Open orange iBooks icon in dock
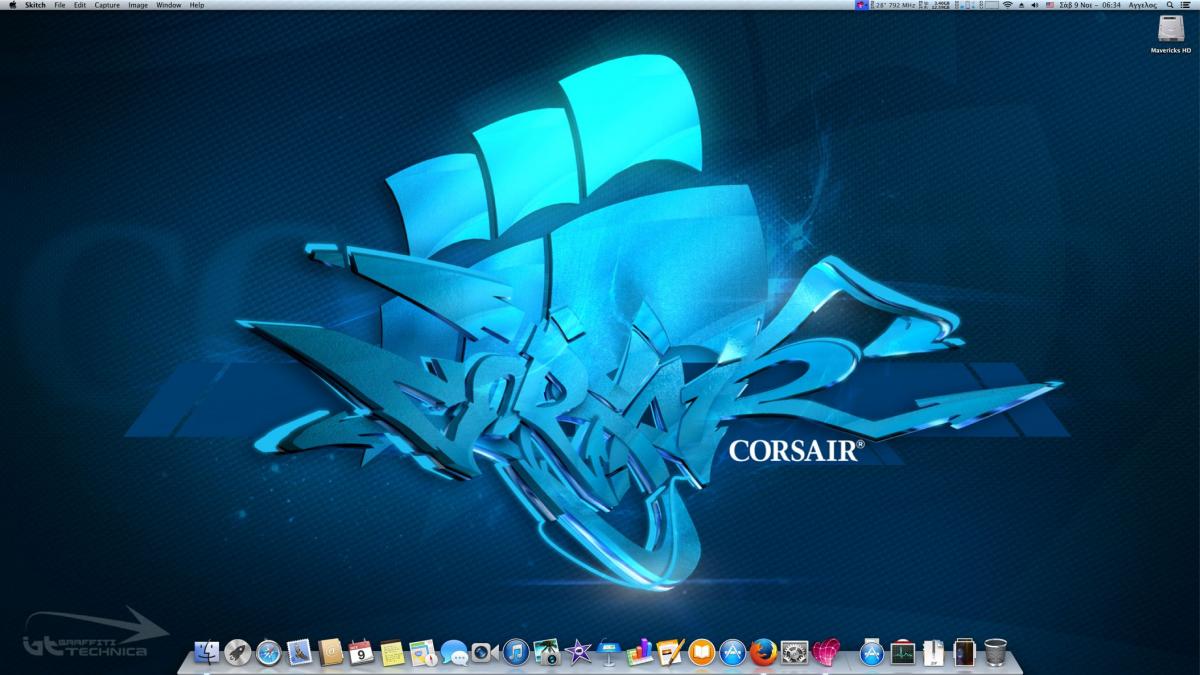This screenshot has height=675, width=1200. pyautogui.click(x=701, y=653)
